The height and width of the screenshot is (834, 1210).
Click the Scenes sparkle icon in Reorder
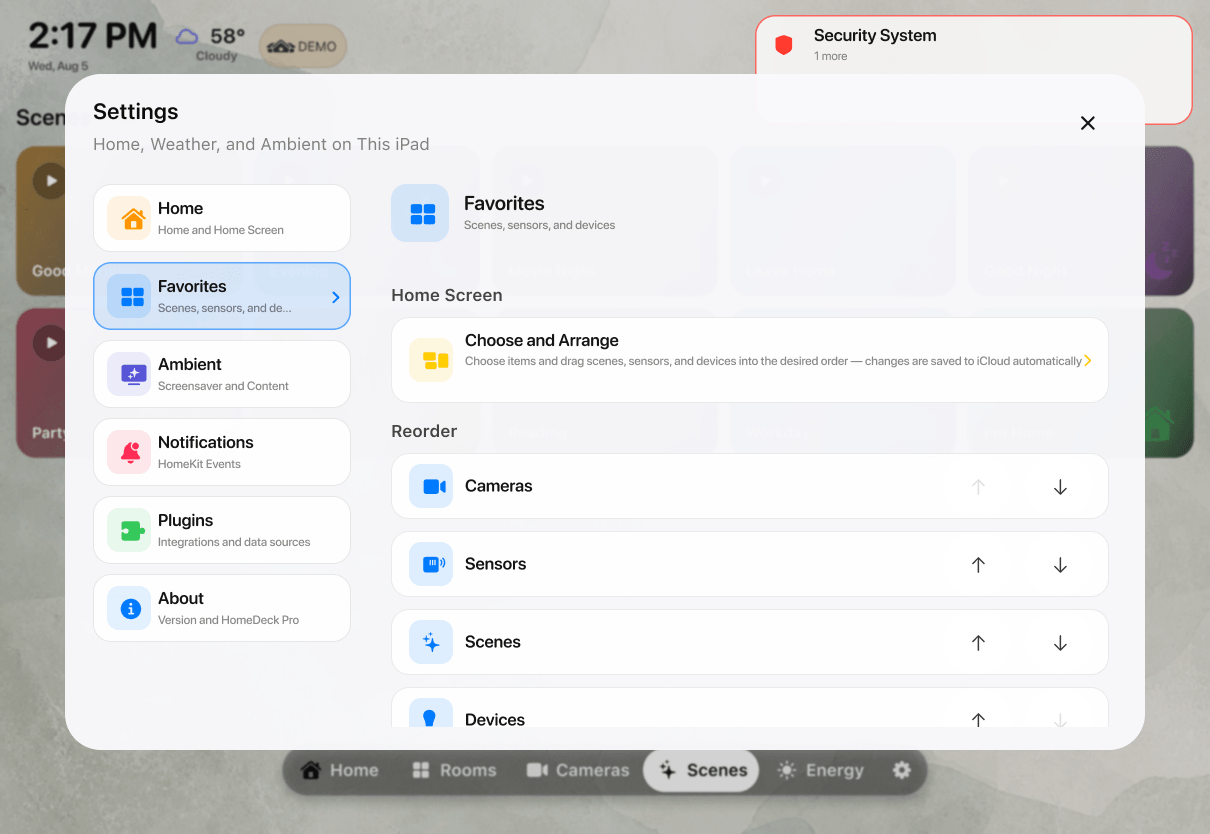431,642
